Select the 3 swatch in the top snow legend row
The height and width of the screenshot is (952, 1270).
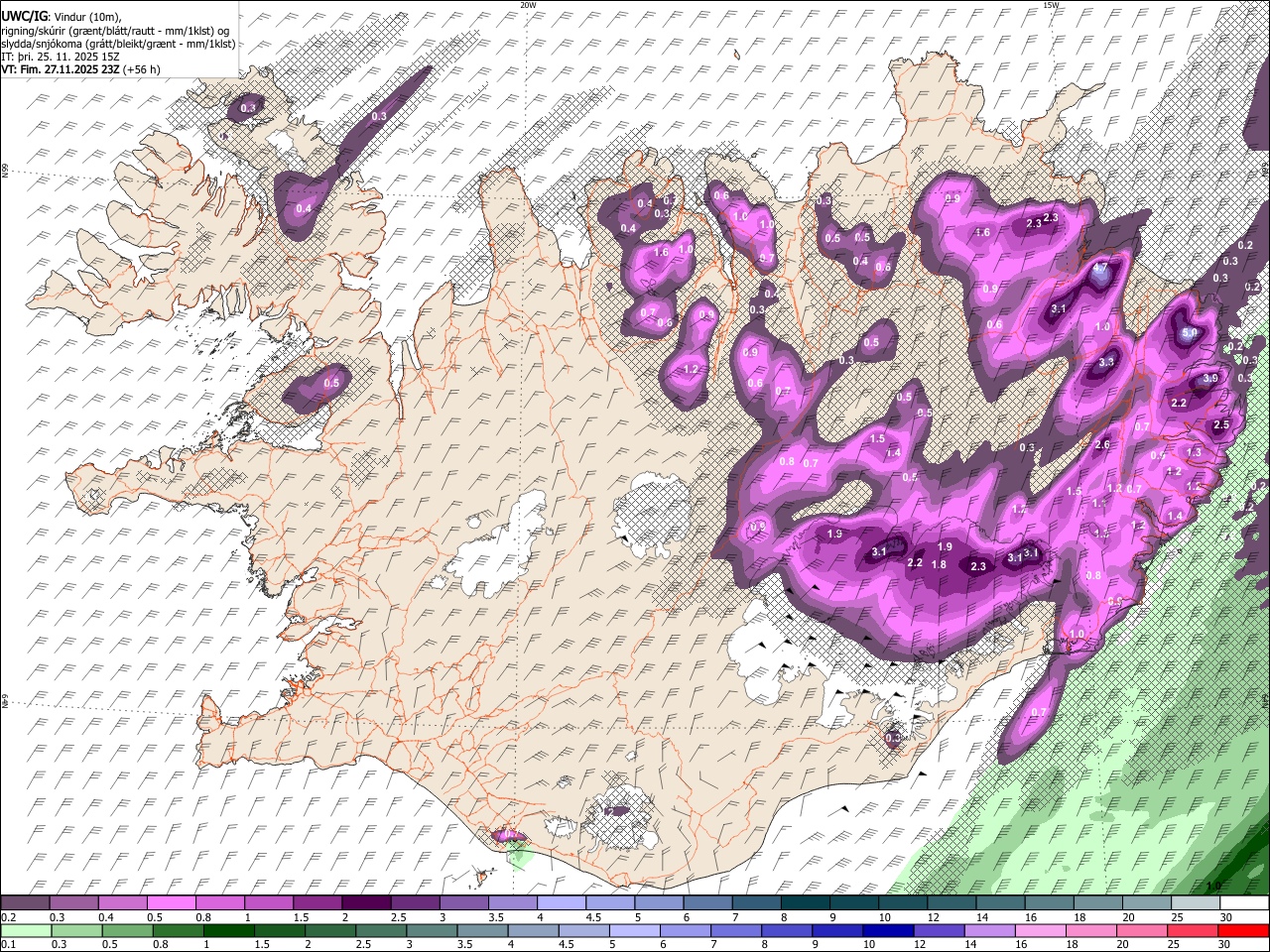(463, 902)
